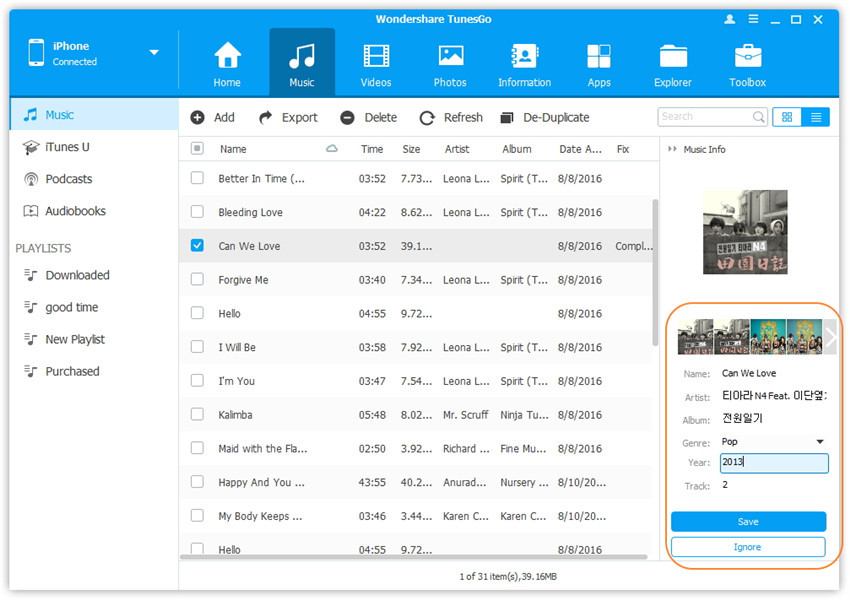Toggle the select-all header checkbox
Image resolution: width=850 pixels, height=600 pixels.
(x=197, y=149)
